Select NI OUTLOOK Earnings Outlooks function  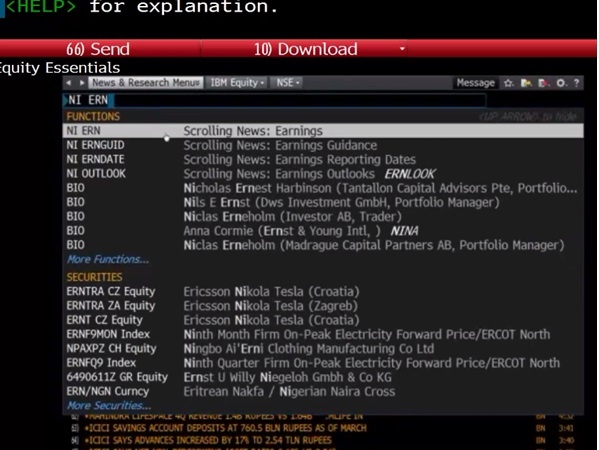[x=323, y=174]
